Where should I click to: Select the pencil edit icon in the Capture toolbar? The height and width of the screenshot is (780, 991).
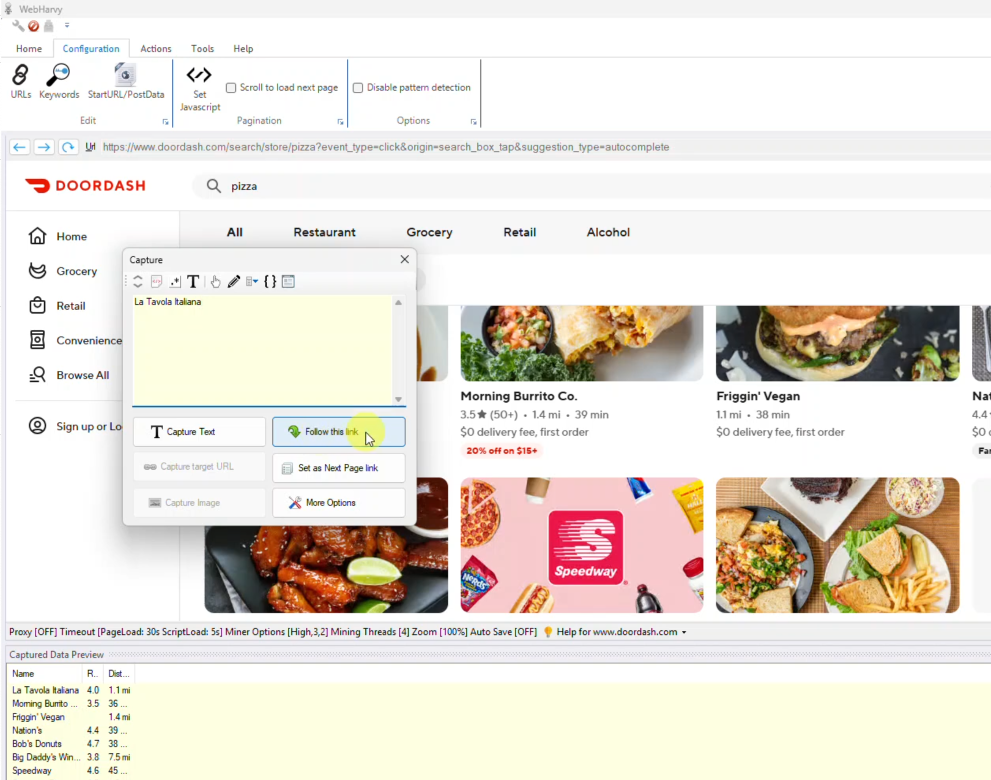[233, 281]
